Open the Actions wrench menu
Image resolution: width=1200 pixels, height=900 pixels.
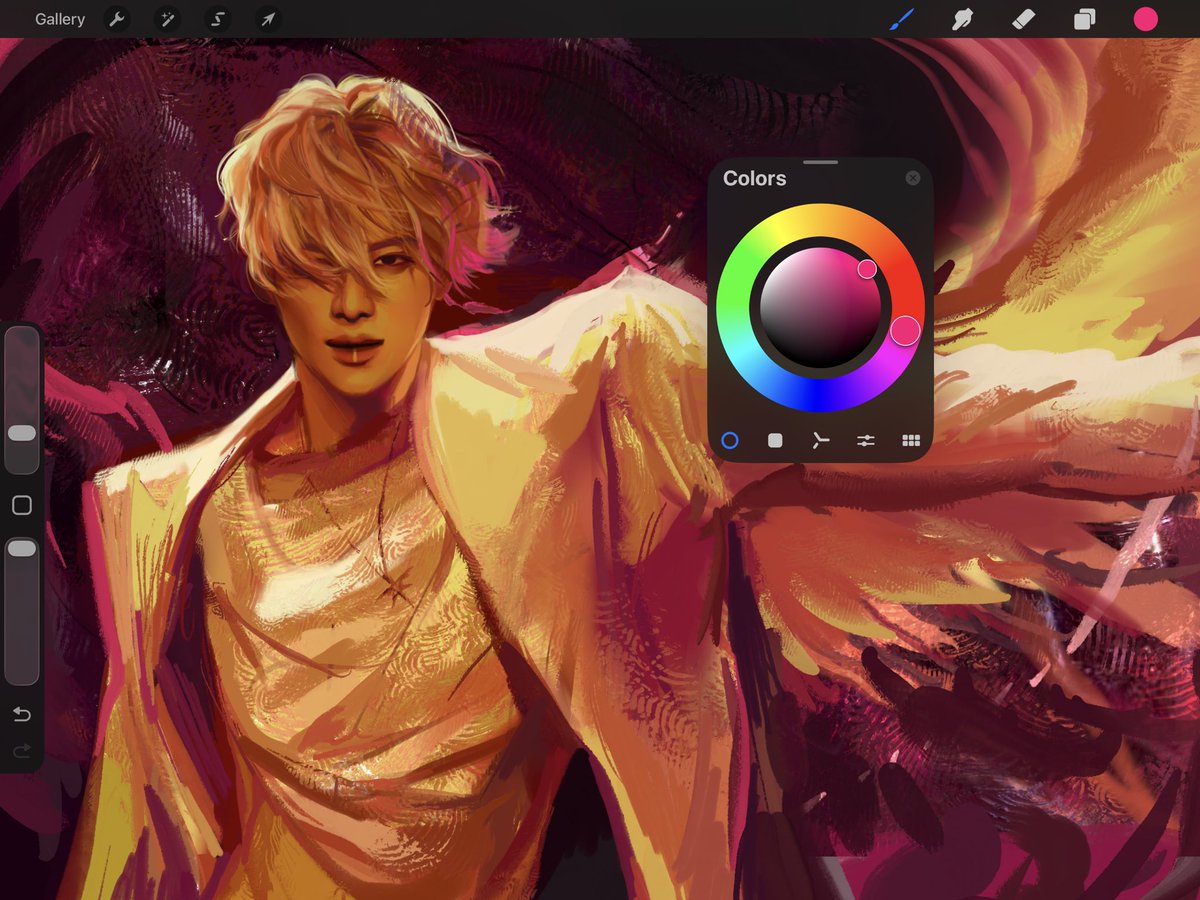click(117, 19)
